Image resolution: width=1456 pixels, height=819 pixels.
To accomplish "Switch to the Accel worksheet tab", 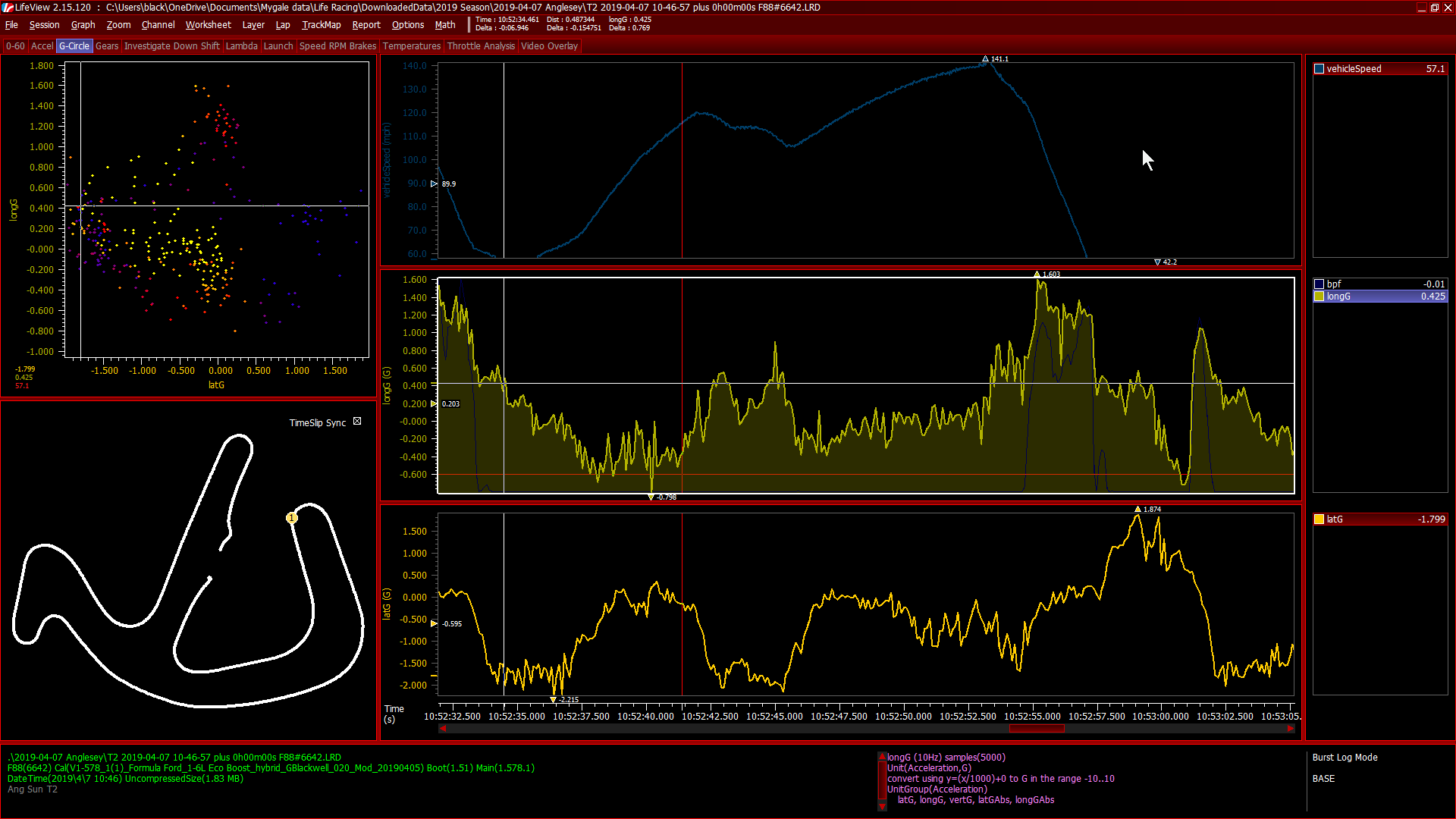I will click(42, 46).
